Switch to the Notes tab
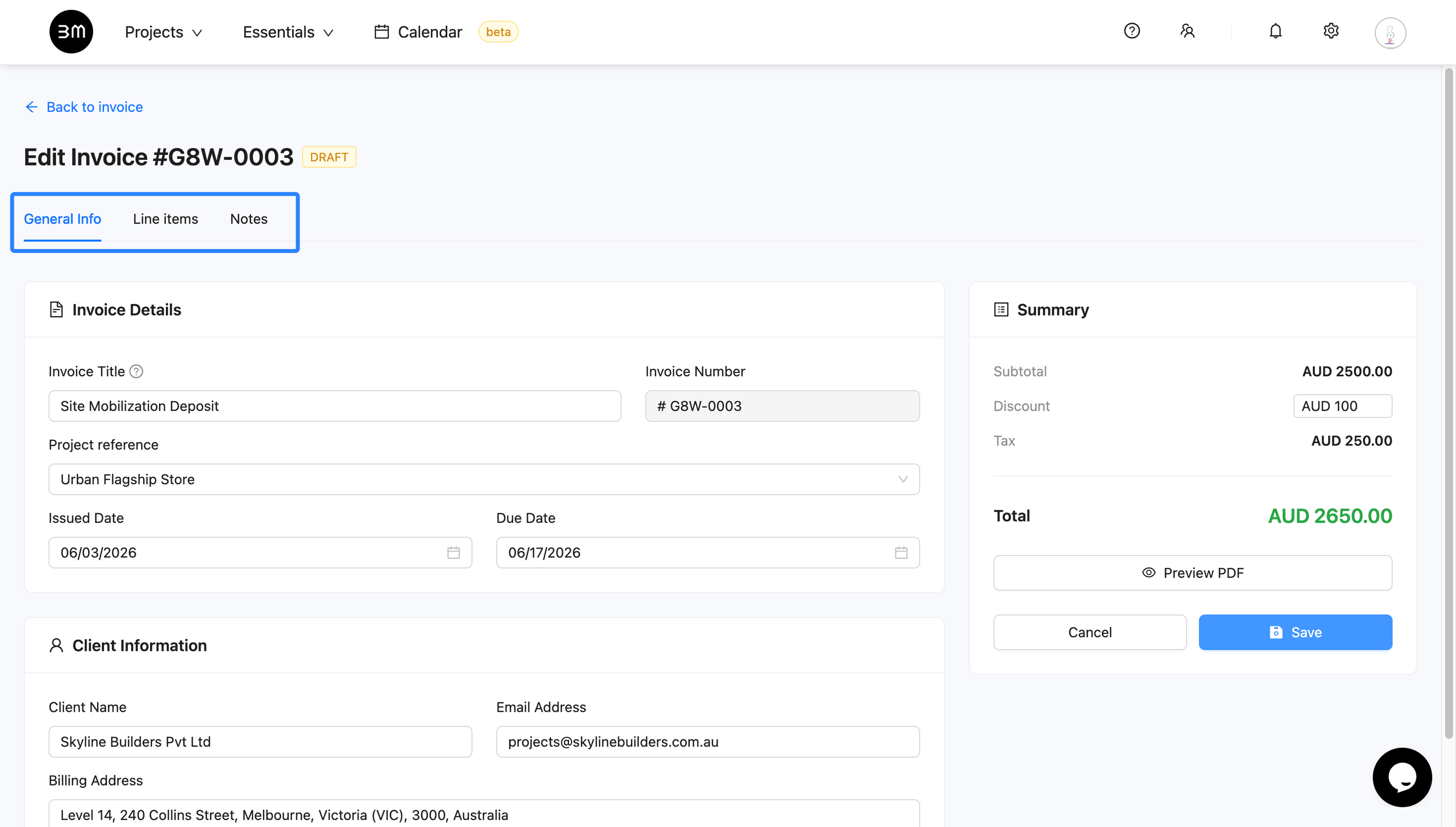The width and height of the screenshot is (1456, 827). (249, 219)
